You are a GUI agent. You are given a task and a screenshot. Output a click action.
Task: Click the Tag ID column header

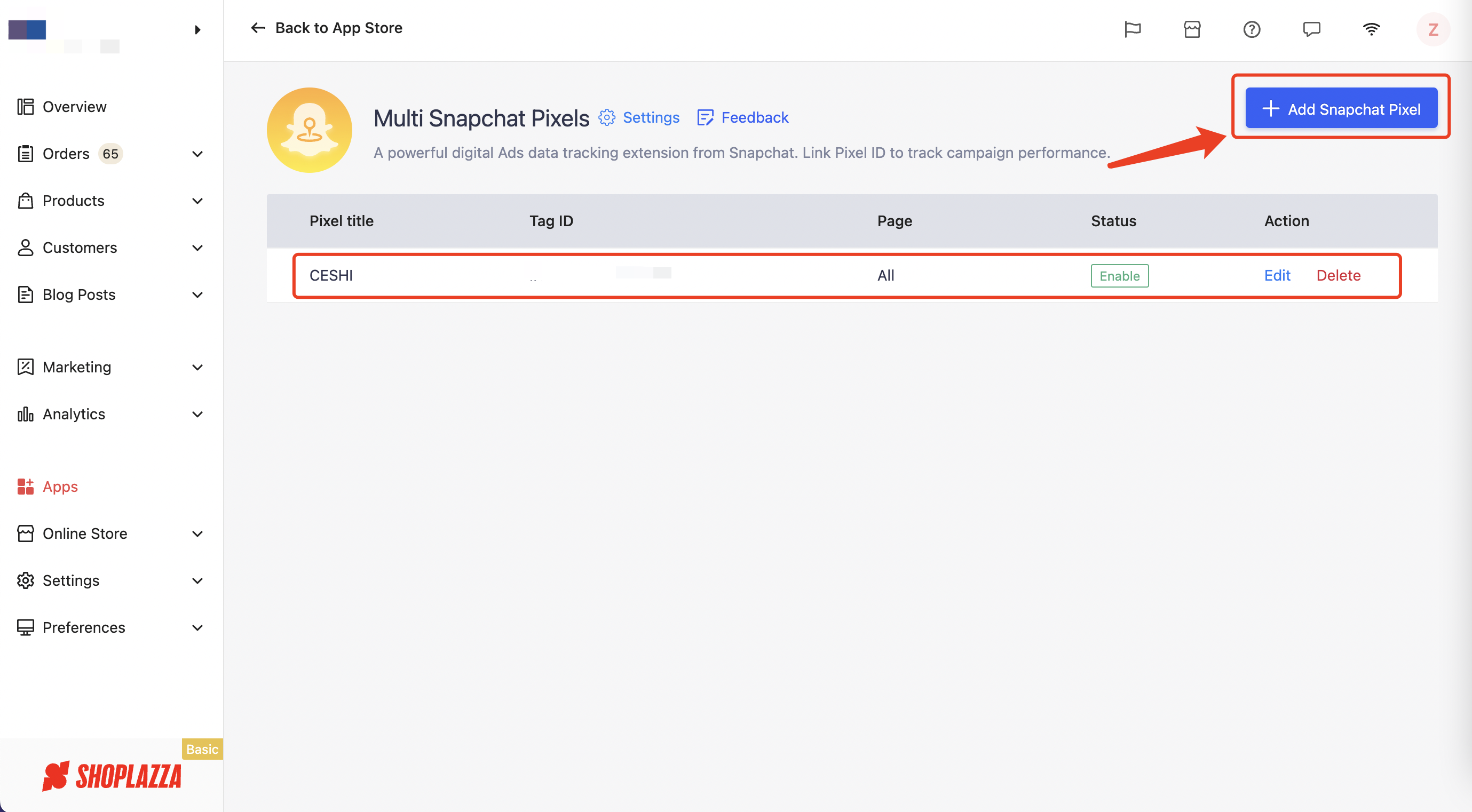(x=551, y=221)
